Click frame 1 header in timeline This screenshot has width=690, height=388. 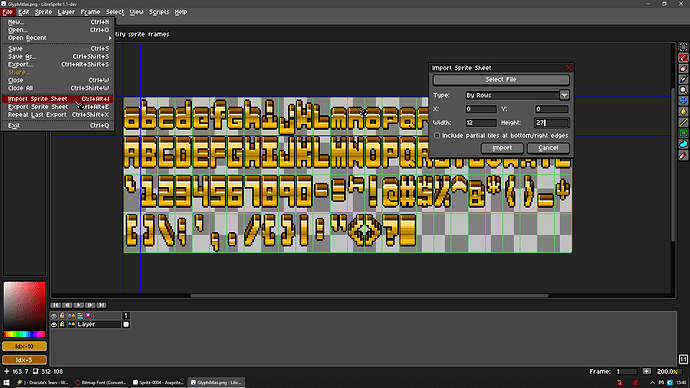tap(126, 315)
